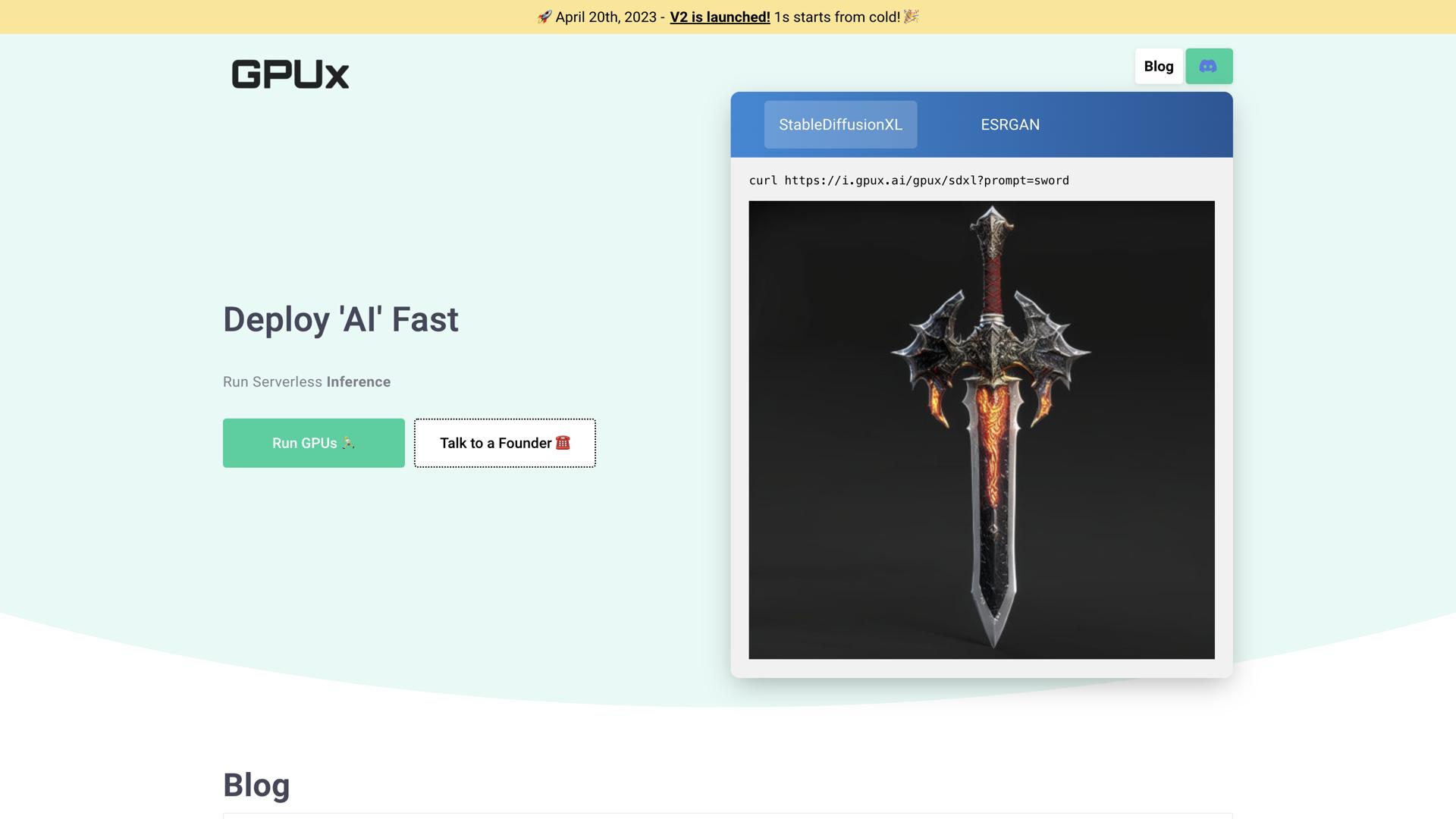The height and width of the screenshot is (819, 1456).
Task: Click the Blog navigation button
Action: point(1158,66)
